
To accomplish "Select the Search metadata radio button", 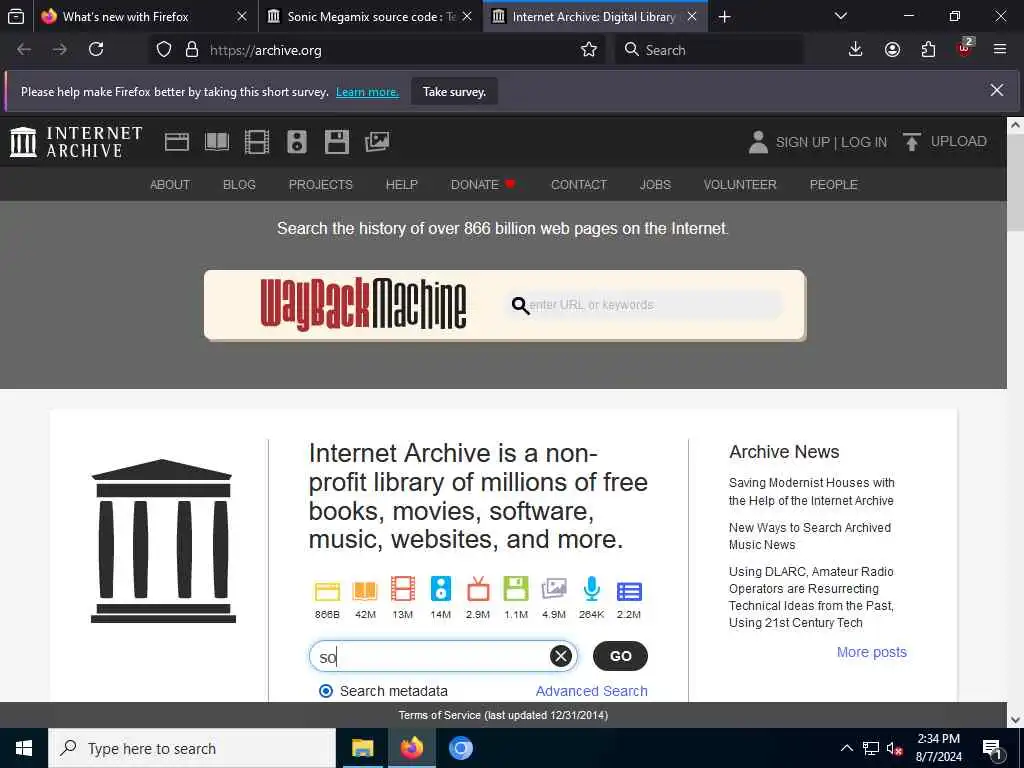I will [326, 691].
